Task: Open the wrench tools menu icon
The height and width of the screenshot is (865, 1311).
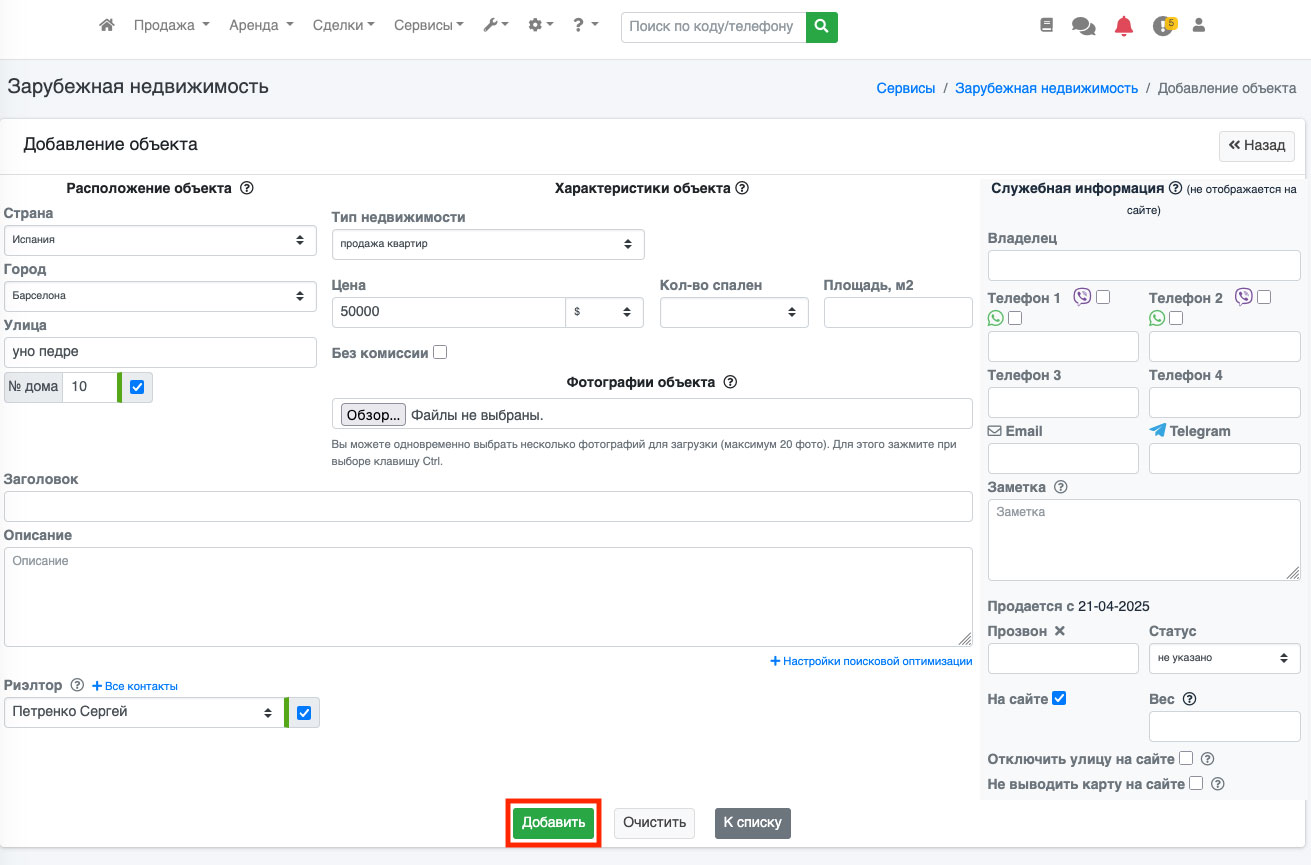Action: 495,26
